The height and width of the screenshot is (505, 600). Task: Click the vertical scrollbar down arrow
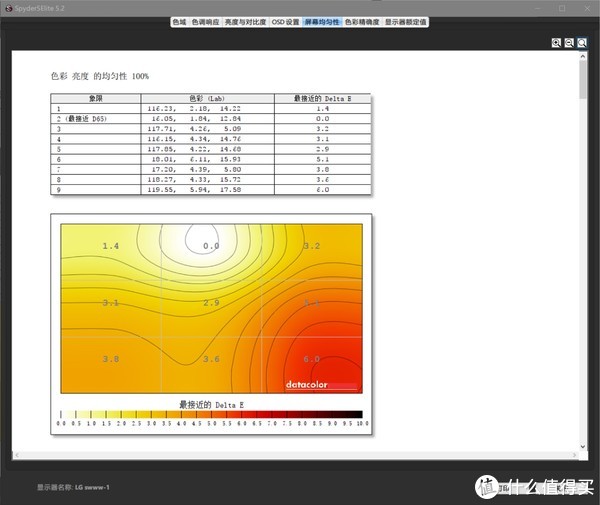click(583, 446)
